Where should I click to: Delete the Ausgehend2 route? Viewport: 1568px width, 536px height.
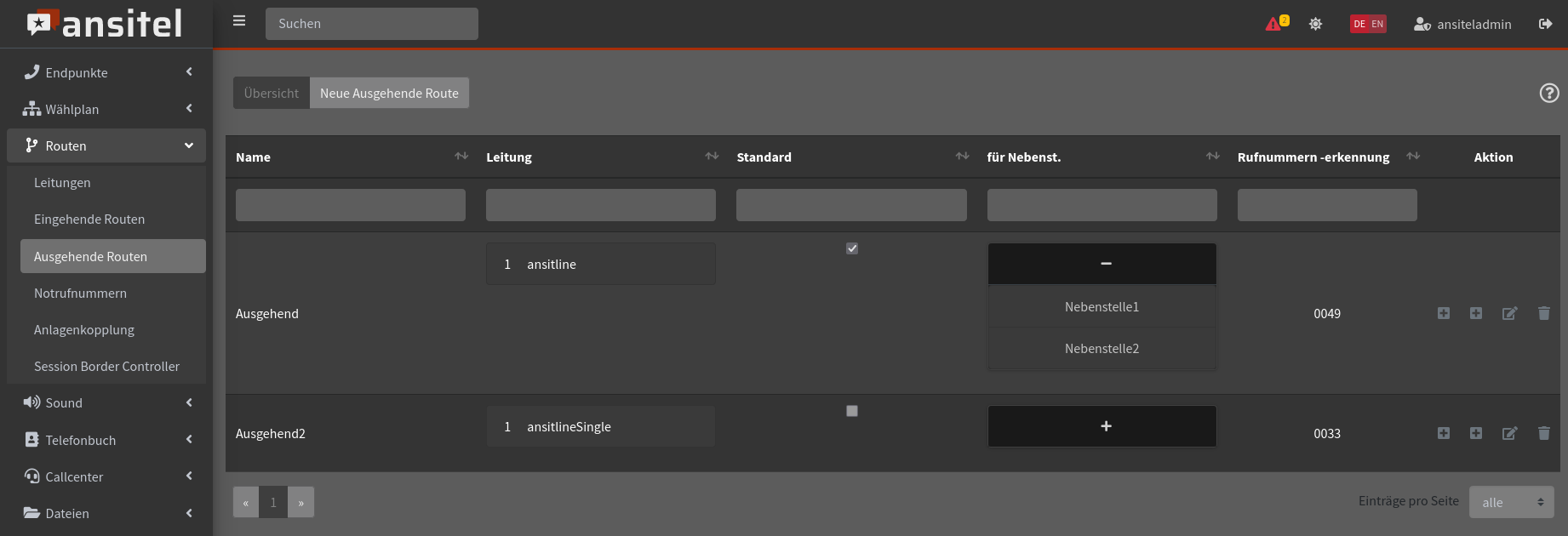tap(1543, 433)
